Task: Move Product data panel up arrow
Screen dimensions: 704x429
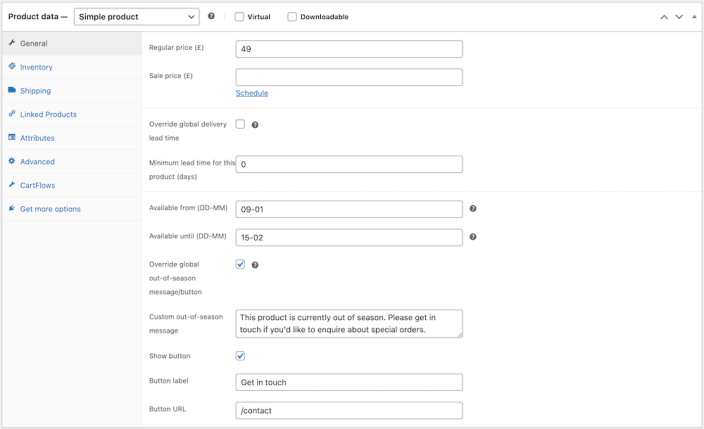Action: point(663,17)
